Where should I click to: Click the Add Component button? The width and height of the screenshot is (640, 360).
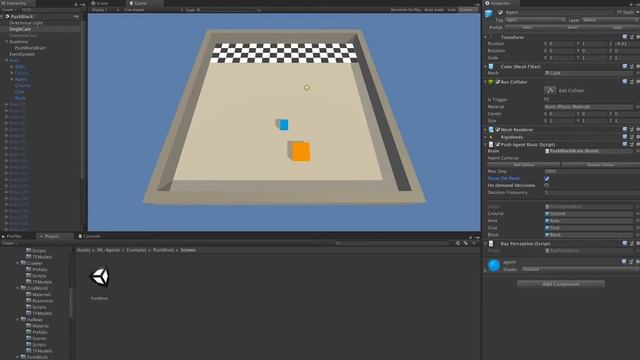tap(561, 284)
